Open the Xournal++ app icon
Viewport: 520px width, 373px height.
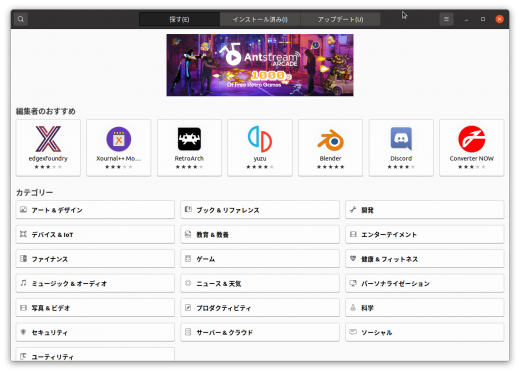tap(119, 139)
